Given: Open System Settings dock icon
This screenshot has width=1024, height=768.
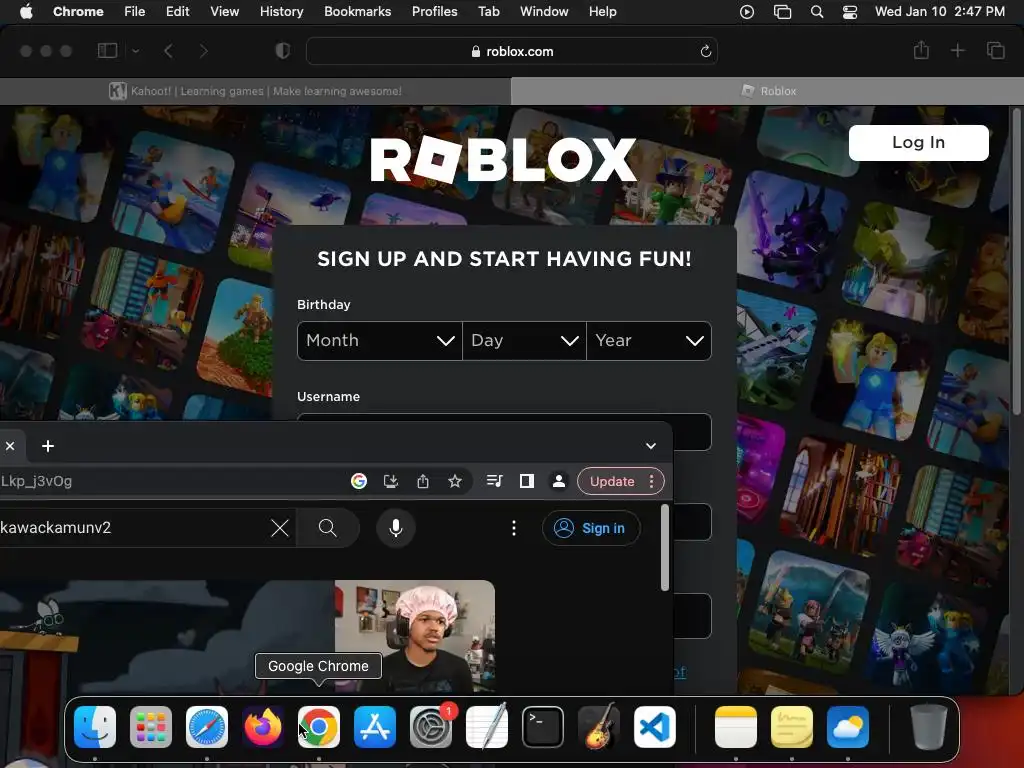Looking at the screenshot, I should (431, 726).
